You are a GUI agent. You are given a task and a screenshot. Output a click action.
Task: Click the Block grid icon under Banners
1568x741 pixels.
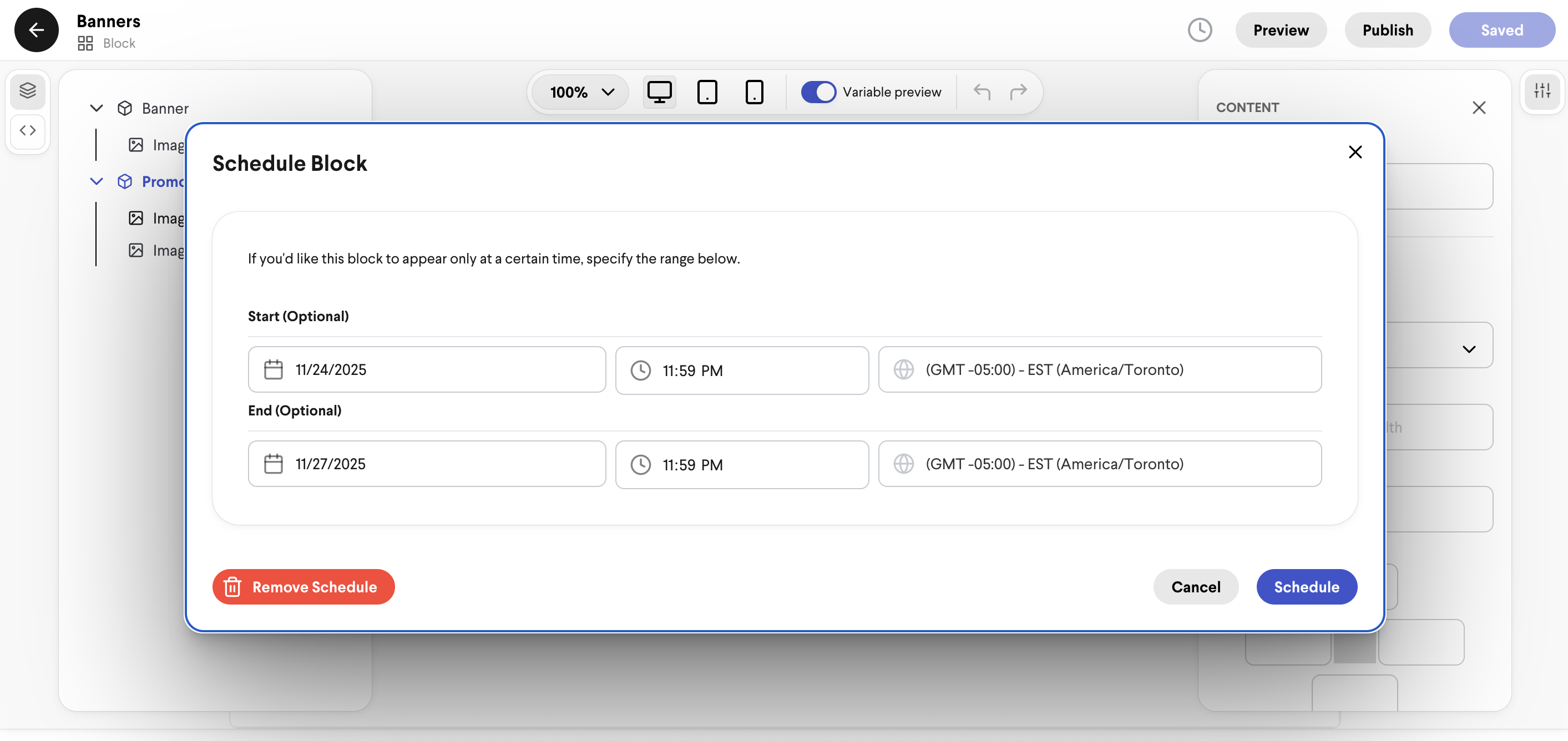(85, 43)
